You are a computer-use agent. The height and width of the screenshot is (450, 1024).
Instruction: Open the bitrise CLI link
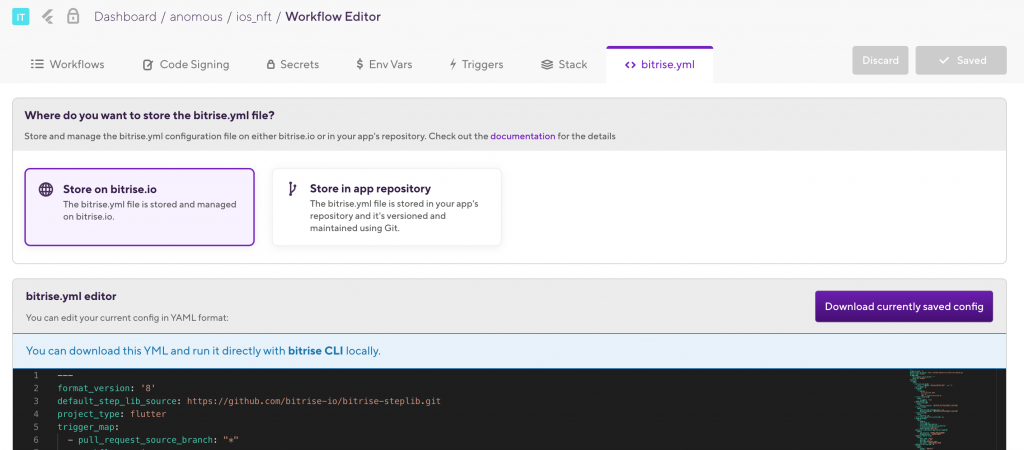click(x=315, y=351)
